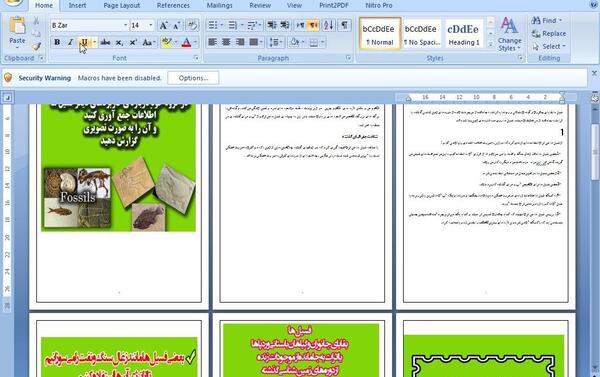Expand the Clipboard pane launcher
This screenshot has height=377, width=600.
pyautogui.click(x=41, y=58)
